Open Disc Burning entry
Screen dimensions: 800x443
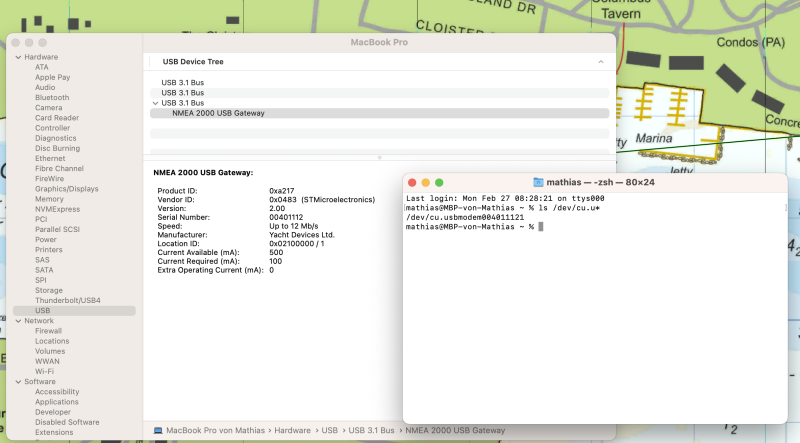[x=58, y=149]
